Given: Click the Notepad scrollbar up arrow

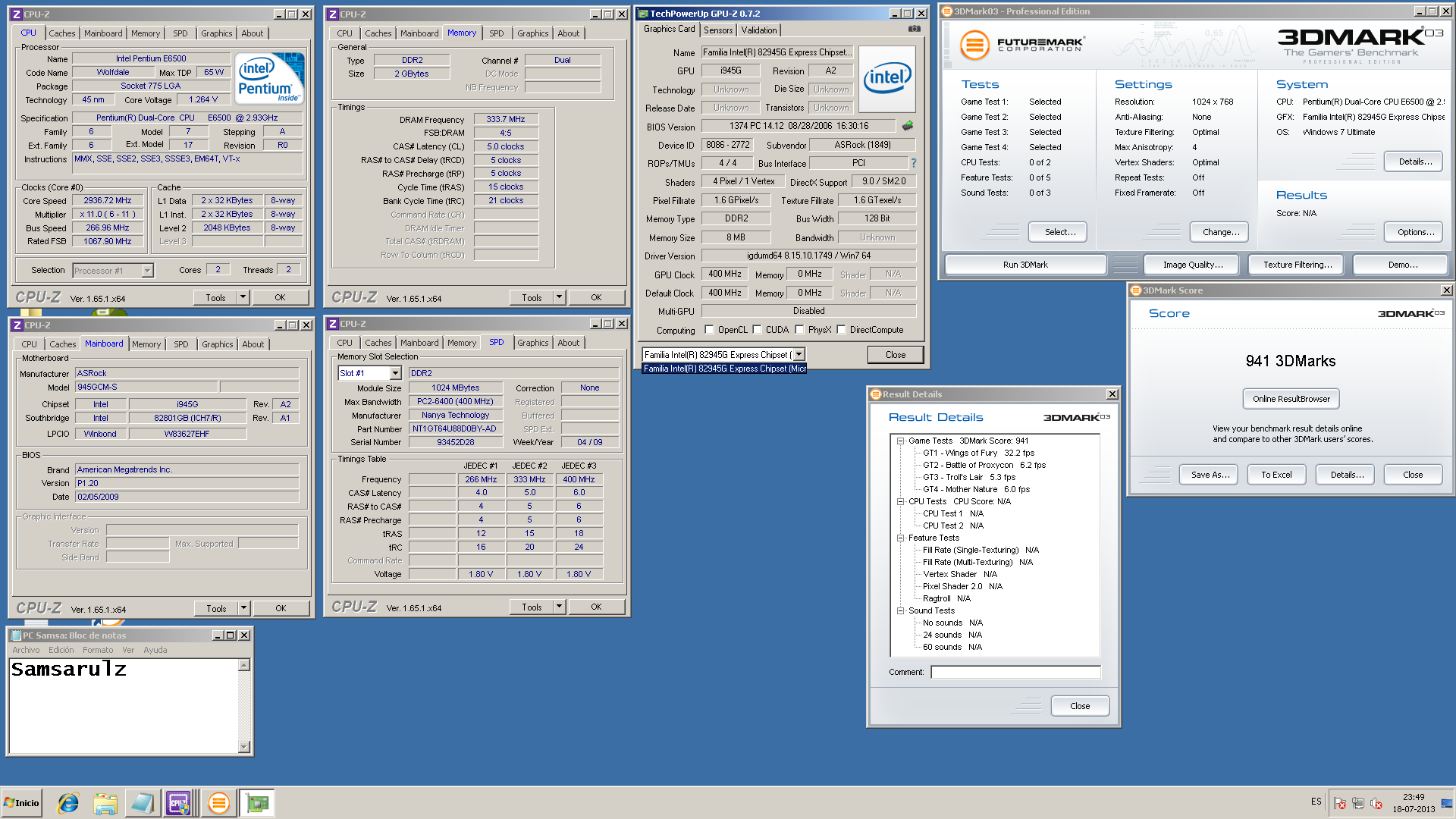Looking at the screenshot, I should tap(244, 665).
